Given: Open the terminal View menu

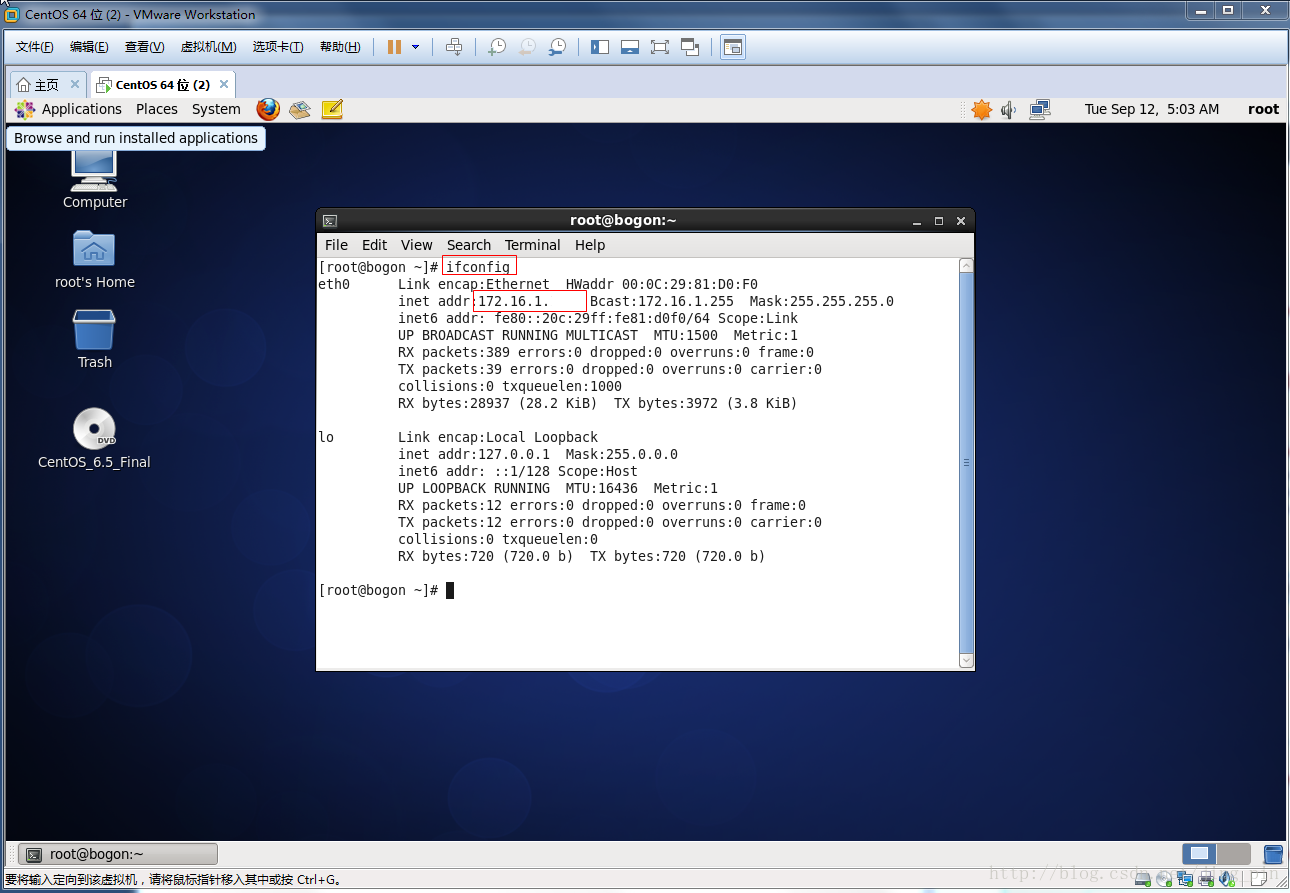Looking at the screenshot, I should (x=417, y=245).
